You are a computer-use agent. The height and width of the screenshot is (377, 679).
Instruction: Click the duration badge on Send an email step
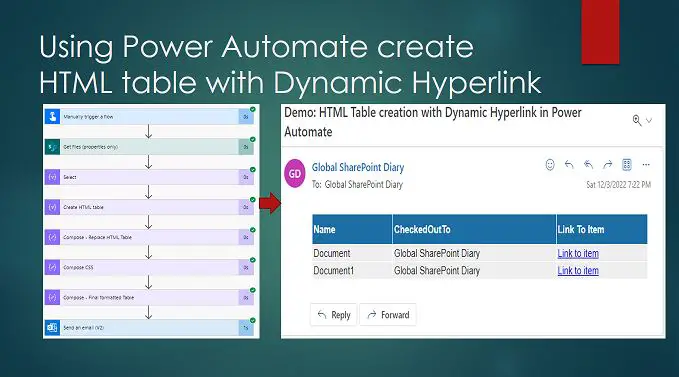tap(246, 328)
